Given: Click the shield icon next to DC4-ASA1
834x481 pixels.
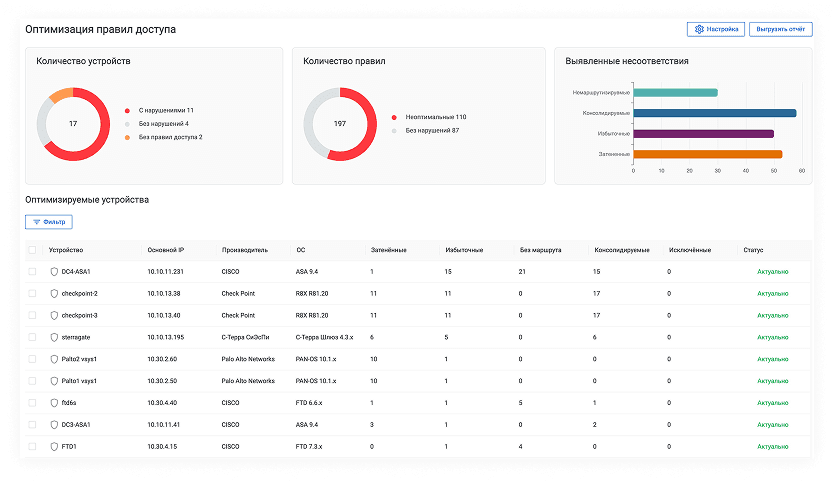Looking at the screenshot, I should click(54, 271).
